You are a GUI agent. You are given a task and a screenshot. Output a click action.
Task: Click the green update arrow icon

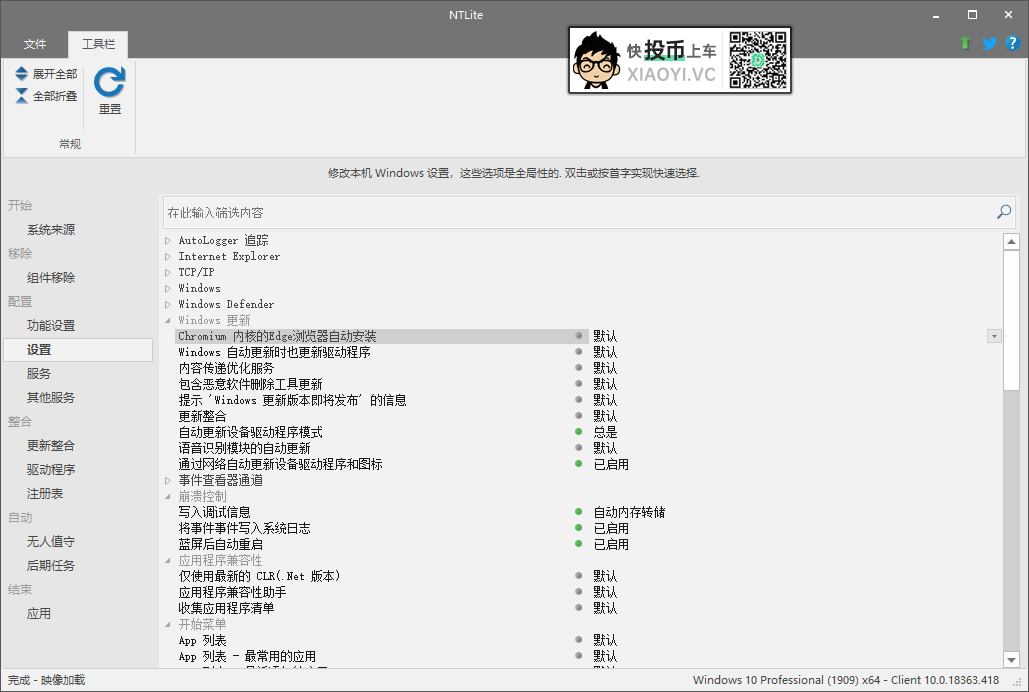(965, 43)
